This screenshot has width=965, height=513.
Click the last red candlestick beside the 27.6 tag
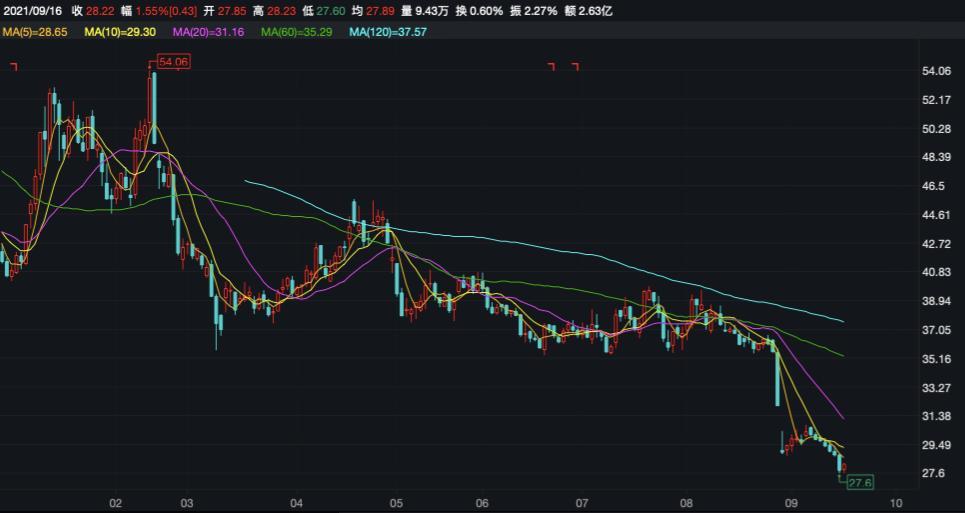click(x=844, y=468)
